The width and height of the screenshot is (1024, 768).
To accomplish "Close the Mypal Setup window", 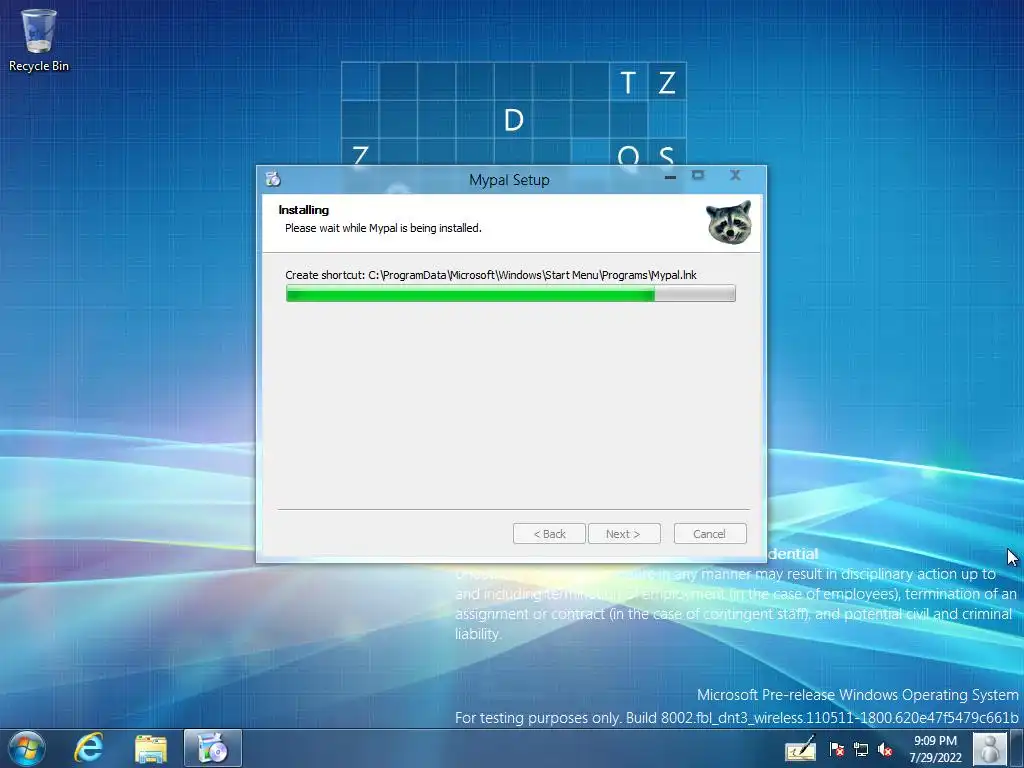I will (x=735, y=175).
